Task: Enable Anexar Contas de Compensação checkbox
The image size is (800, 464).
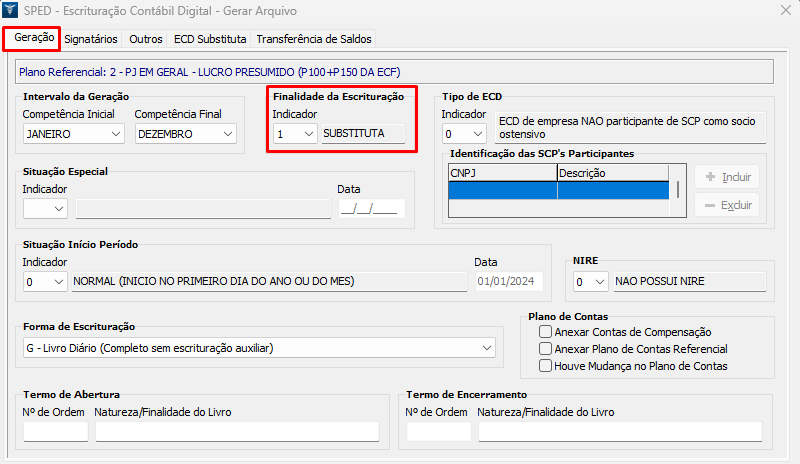Action: (x=546, y=332)
